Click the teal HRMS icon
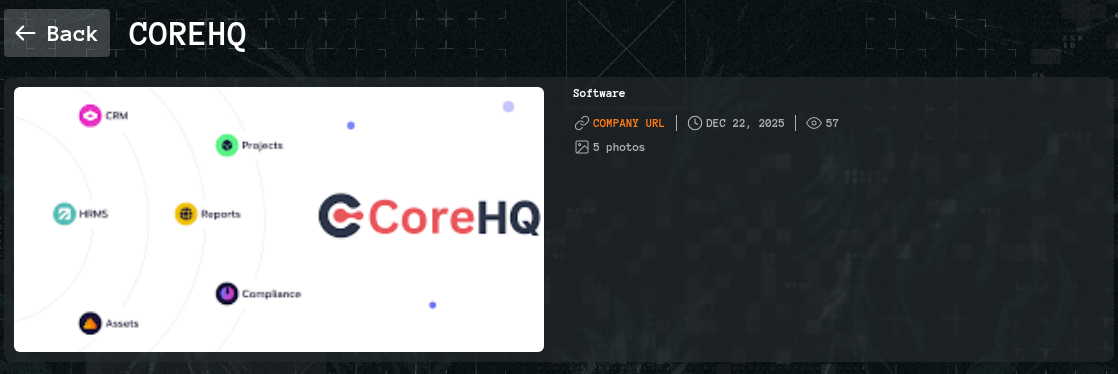 [x=64, y=214]
